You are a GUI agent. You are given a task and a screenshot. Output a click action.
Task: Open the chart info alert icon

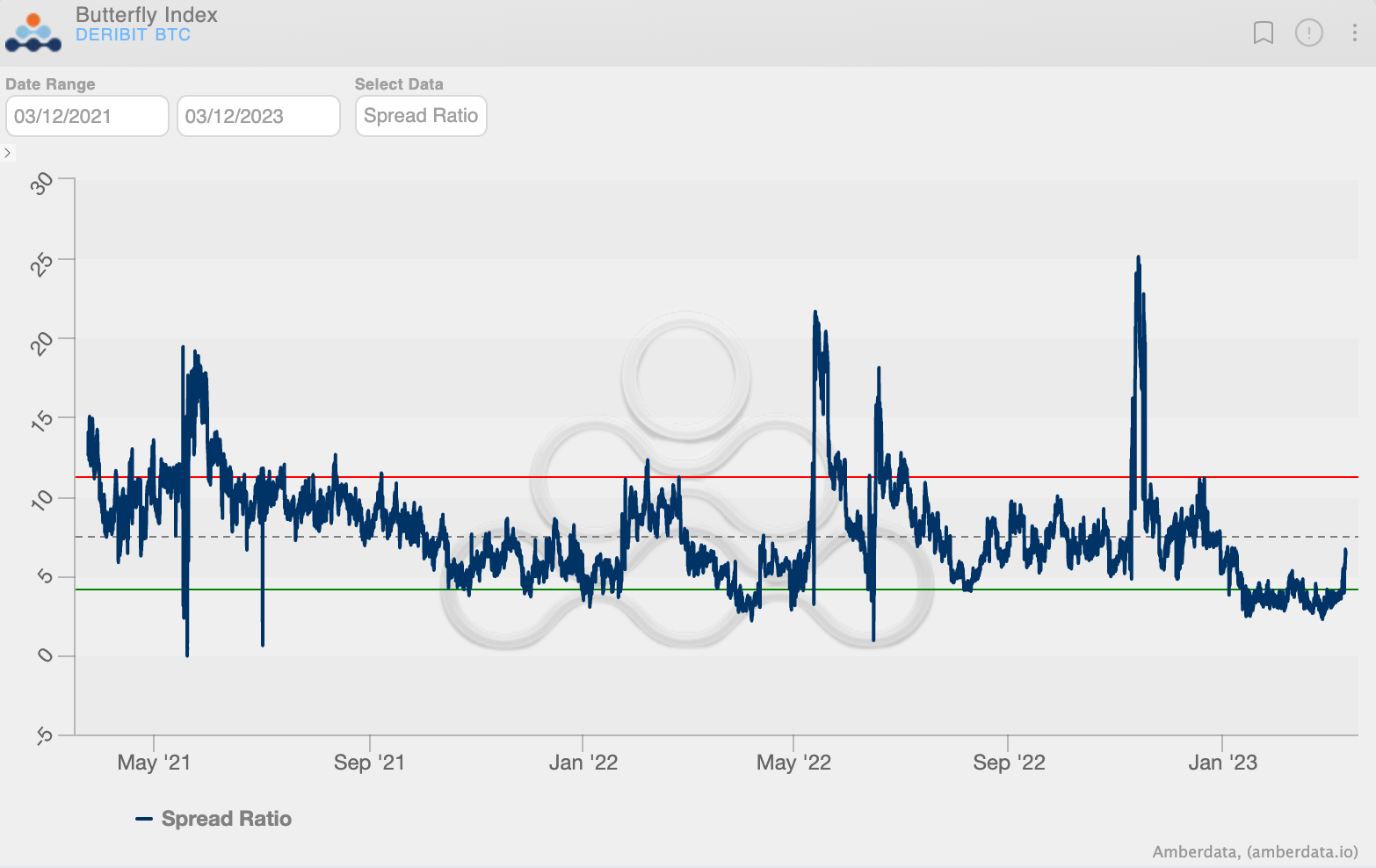click(x=1308, y=33)
